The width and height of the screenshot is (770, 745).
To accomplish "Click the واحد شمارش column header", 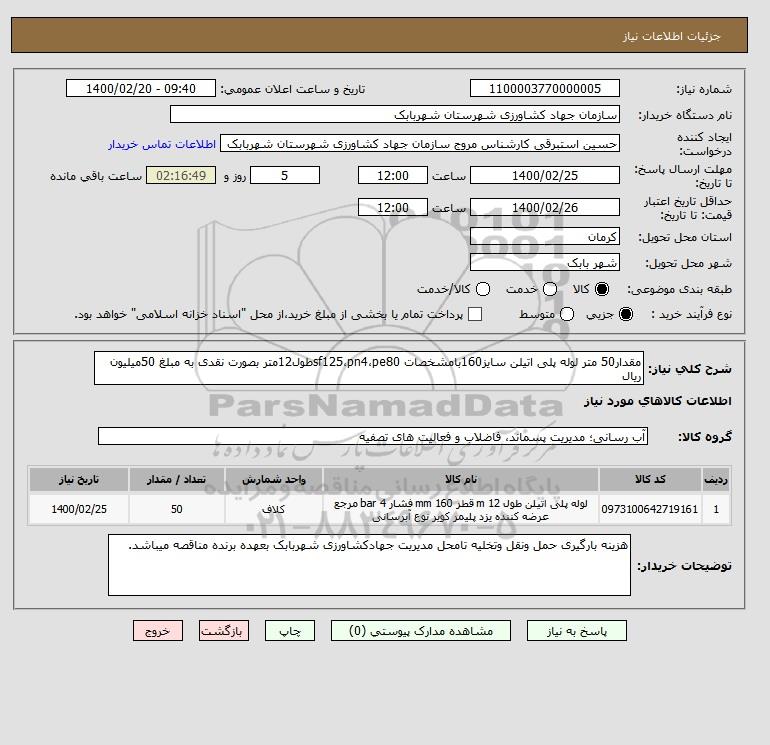I will pyautogui.click(x=274, y=479).
